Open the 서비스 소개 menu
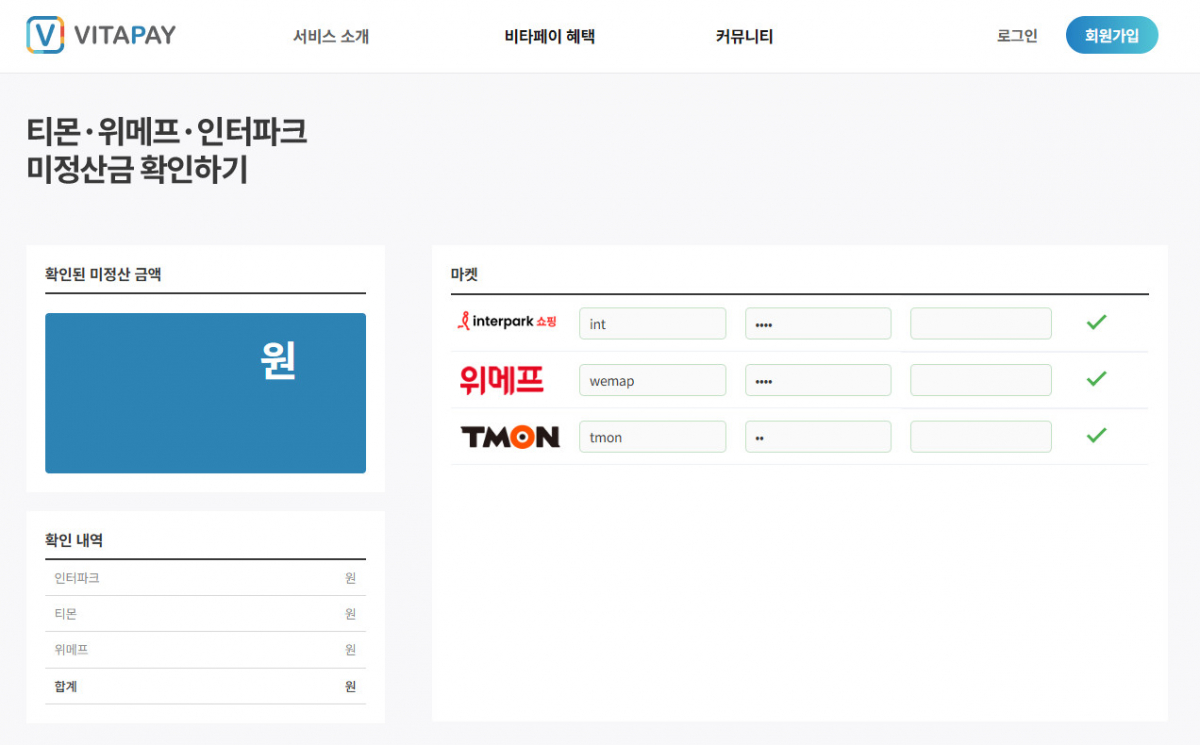This screenshot has width=1200, height=745. [x=330, y=35]
